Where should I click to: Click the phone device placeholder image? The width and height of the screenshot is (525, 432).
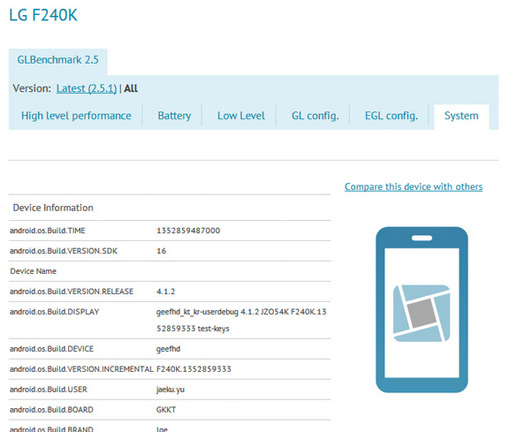[422, 309]
